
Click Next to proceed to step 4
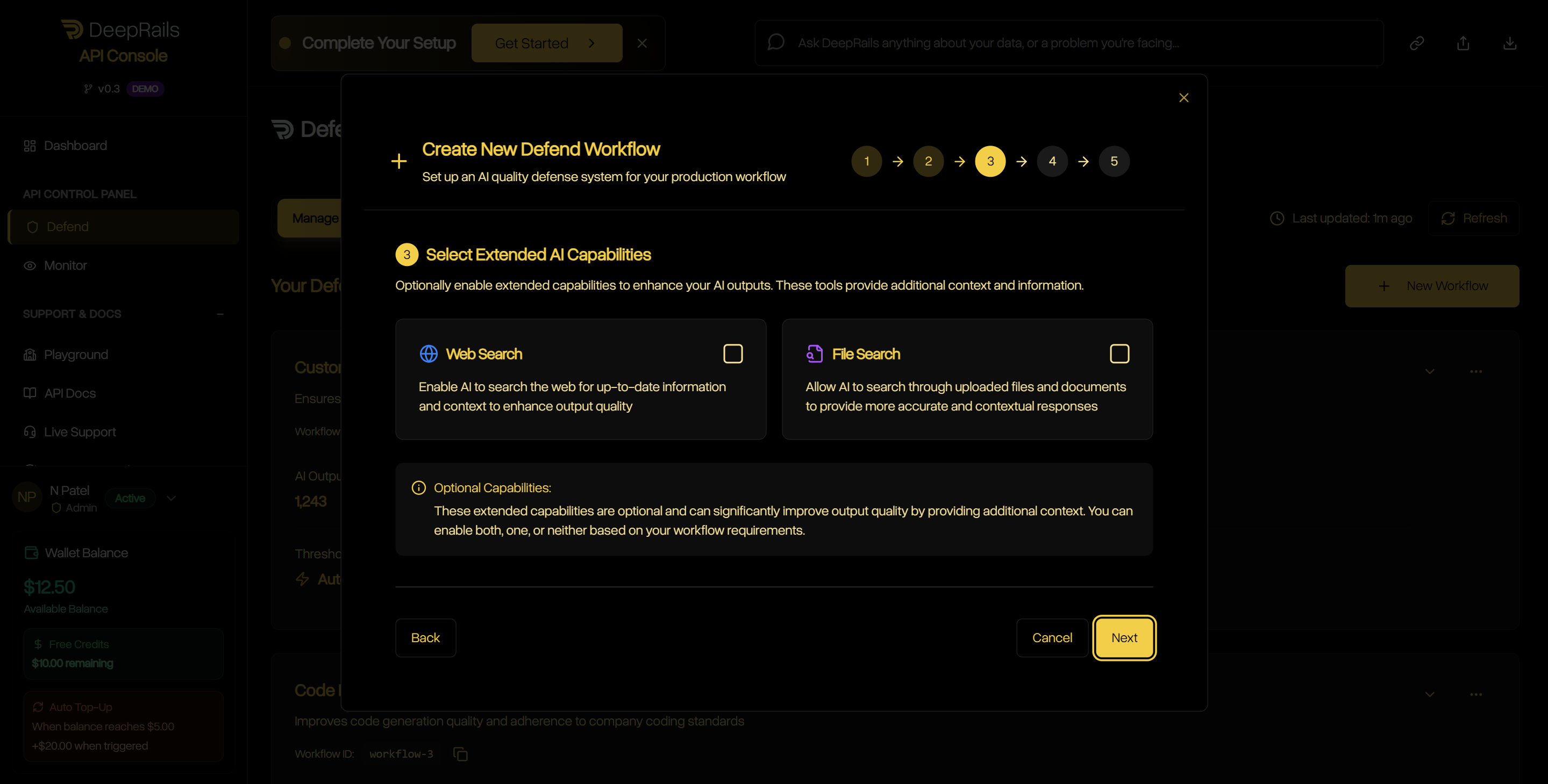[1124, 638]
